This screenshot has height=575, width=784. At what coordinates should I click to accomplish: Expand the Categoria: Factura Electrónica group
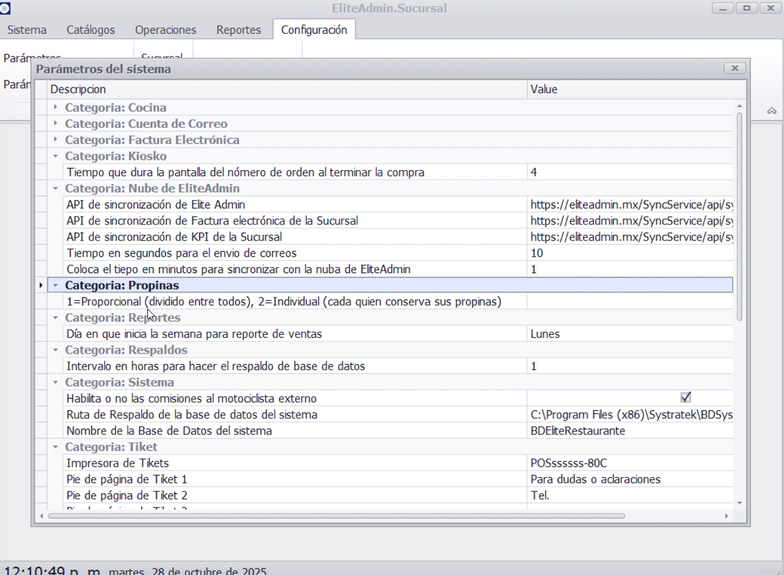(56, 140)
